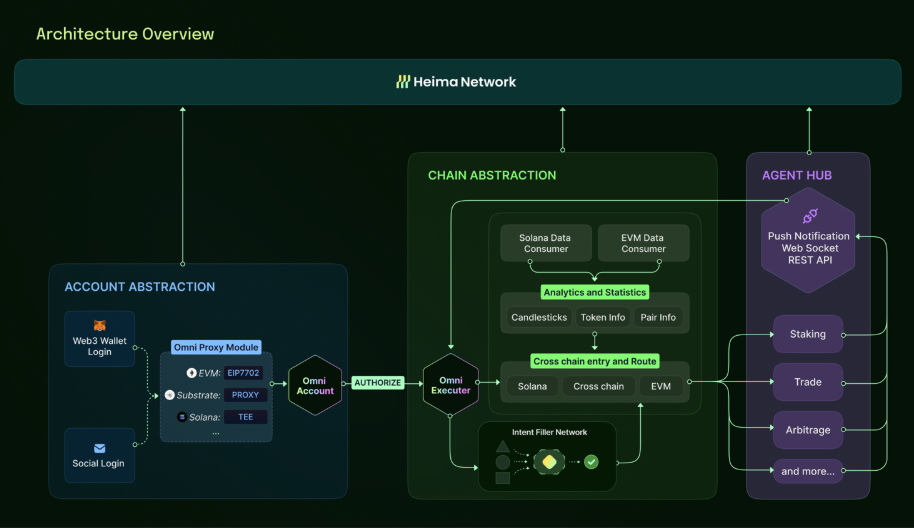Click the Solana chain icon beside TEE
Viewport: 914px width, 528px height.
[182, 417]
